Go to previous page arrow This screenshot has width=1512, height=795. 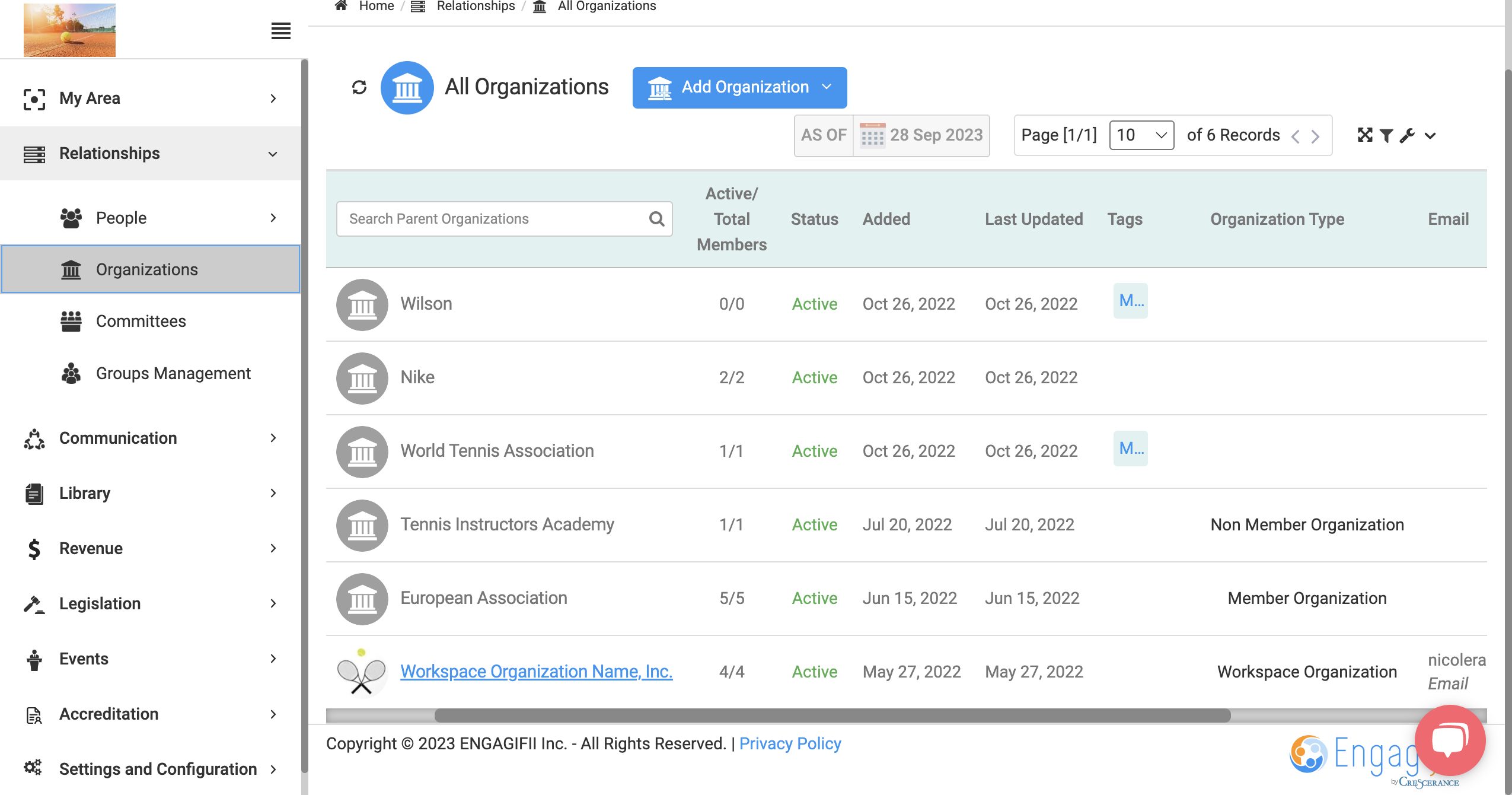(1296, 136)
